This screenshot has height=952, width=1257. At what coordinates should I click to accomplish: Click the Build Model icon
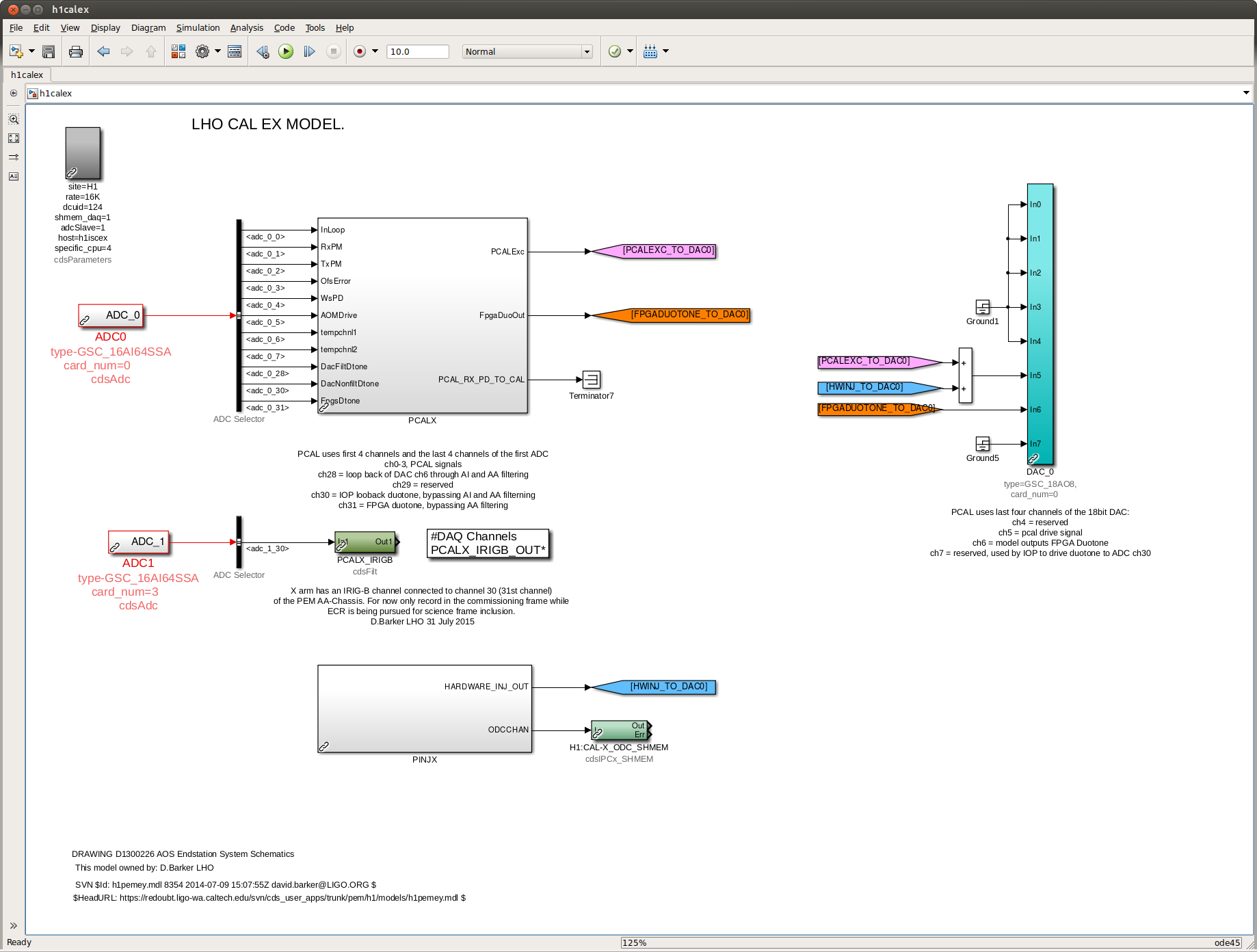tap(650, 51)
